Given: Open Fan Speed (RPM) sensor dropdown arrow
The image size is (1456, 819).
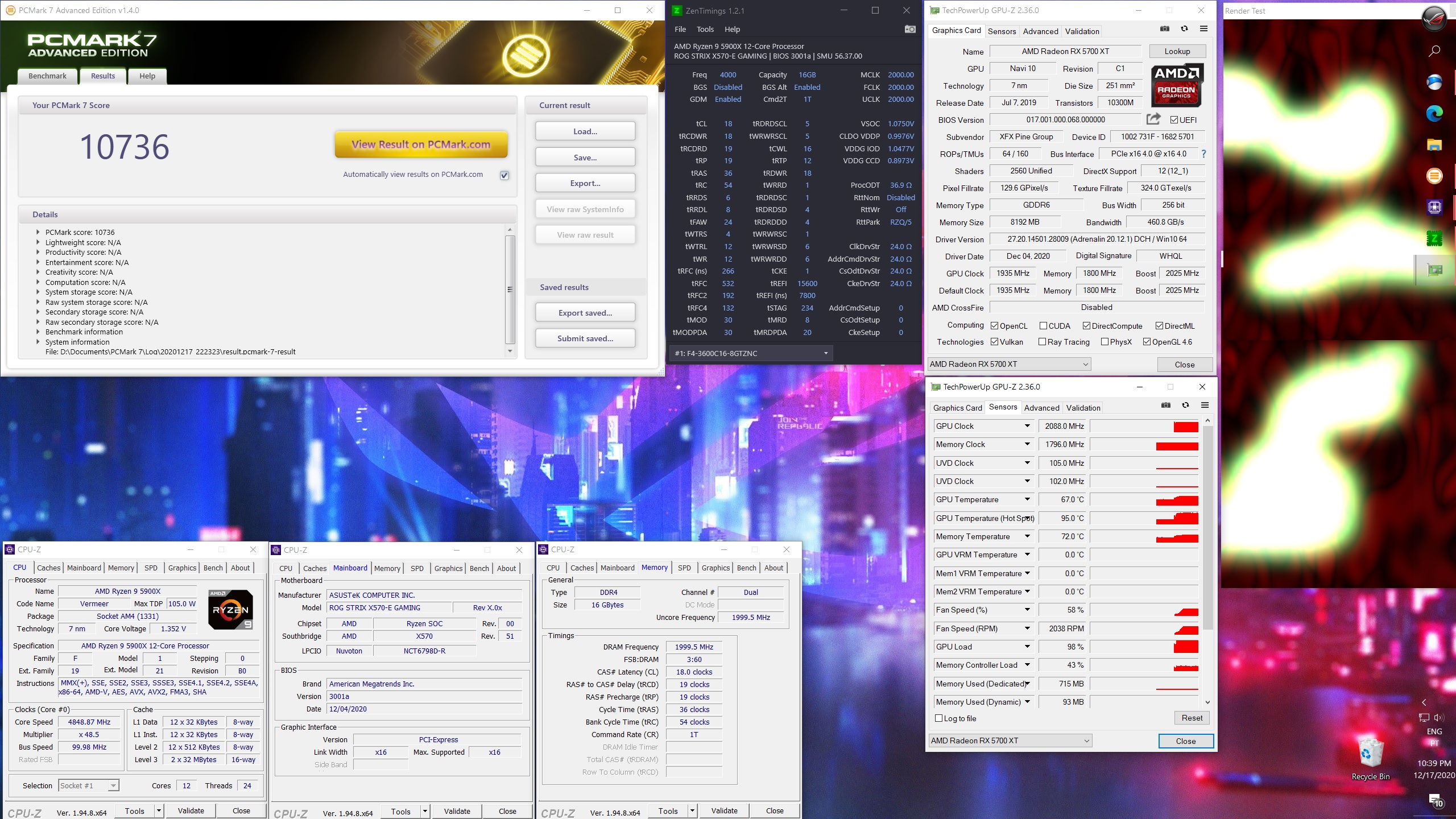Looking at the screenshot, I should (x=1027, y=628).
